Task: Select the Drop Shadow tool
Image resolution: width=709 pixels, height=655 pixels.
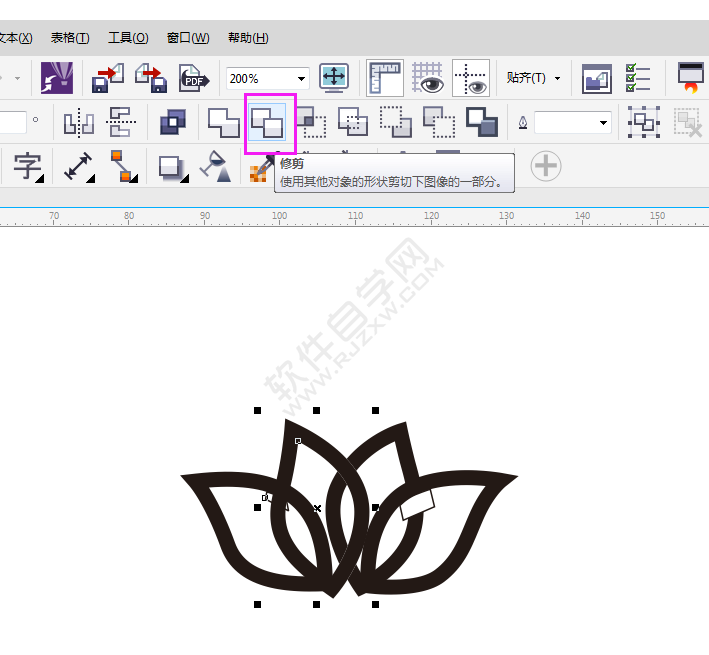Action: 173,169
